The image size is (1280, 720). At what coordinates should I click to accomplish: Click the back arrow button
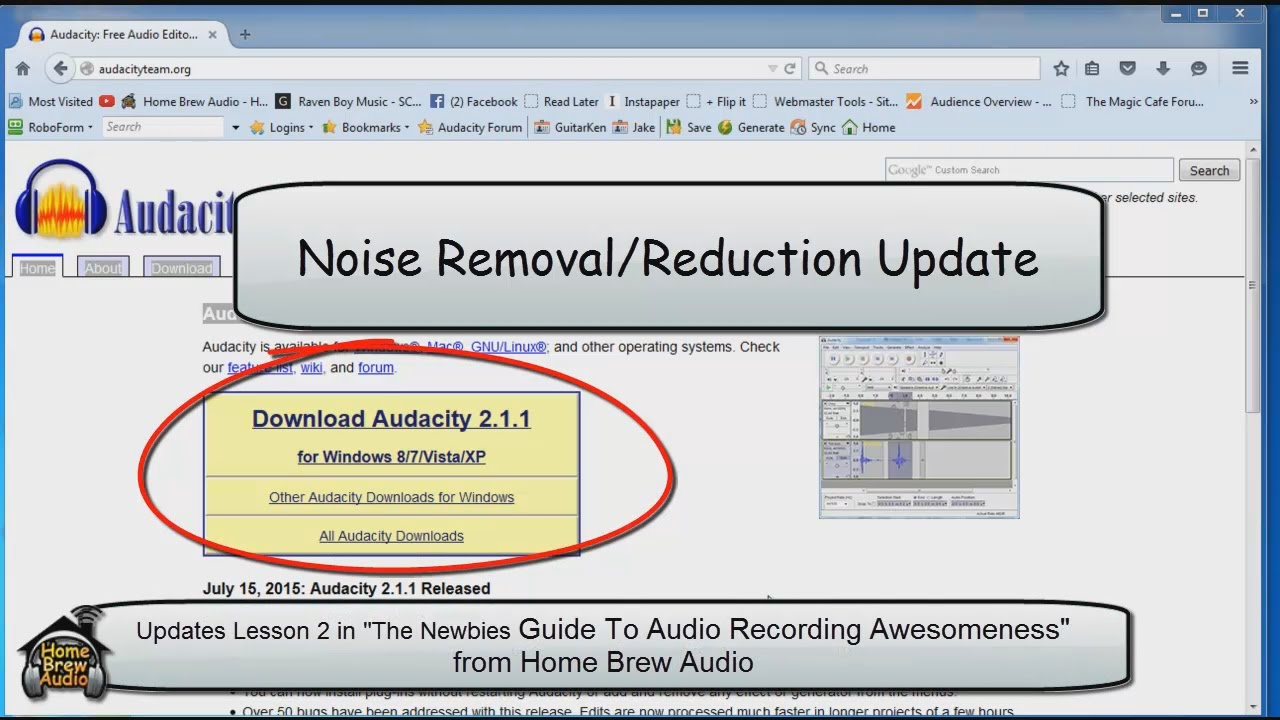[60, 69]
